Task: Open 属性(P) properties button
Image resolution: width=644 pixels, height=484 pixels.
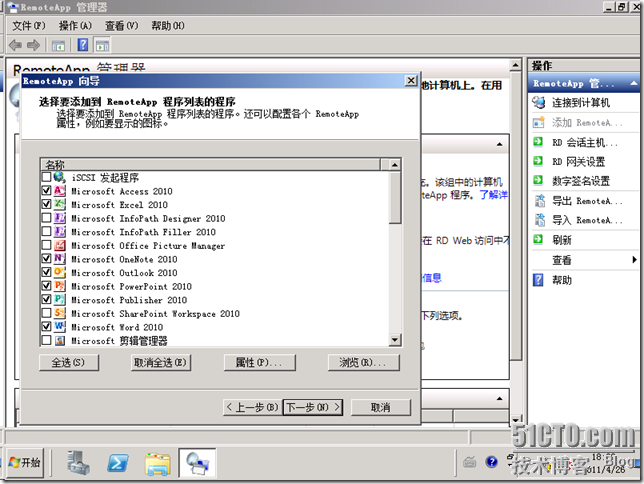Action: tap(260, 362)
